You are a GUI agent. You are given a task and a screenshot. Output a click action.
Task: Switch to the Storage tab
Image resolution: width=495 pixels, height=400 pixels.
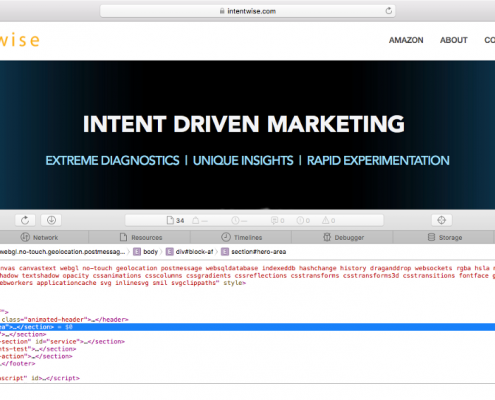tap(444, 237)
